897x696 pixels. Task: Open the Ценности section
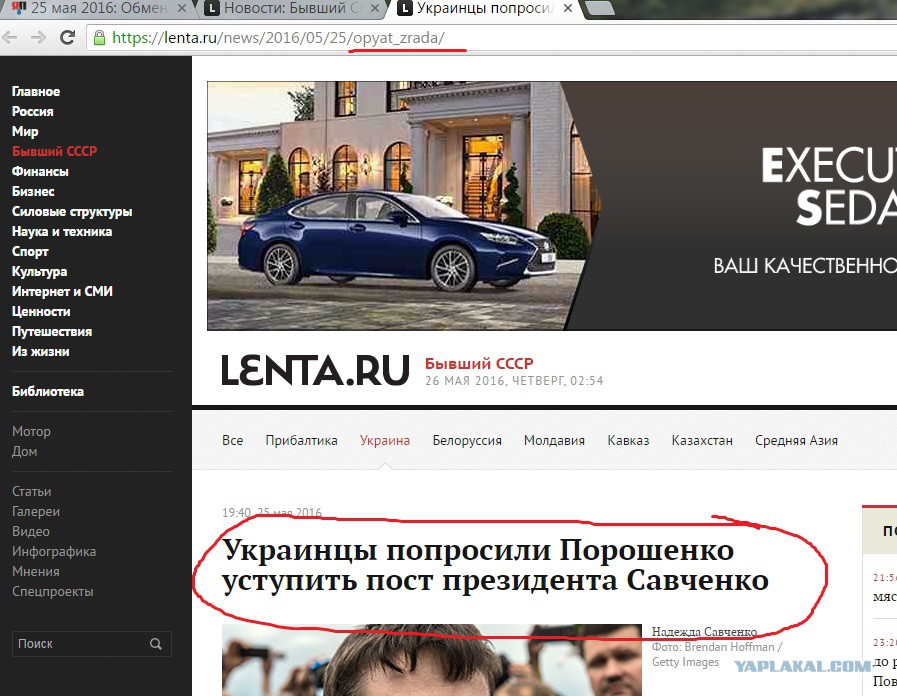pyautogui.click(x=41, y=312)
